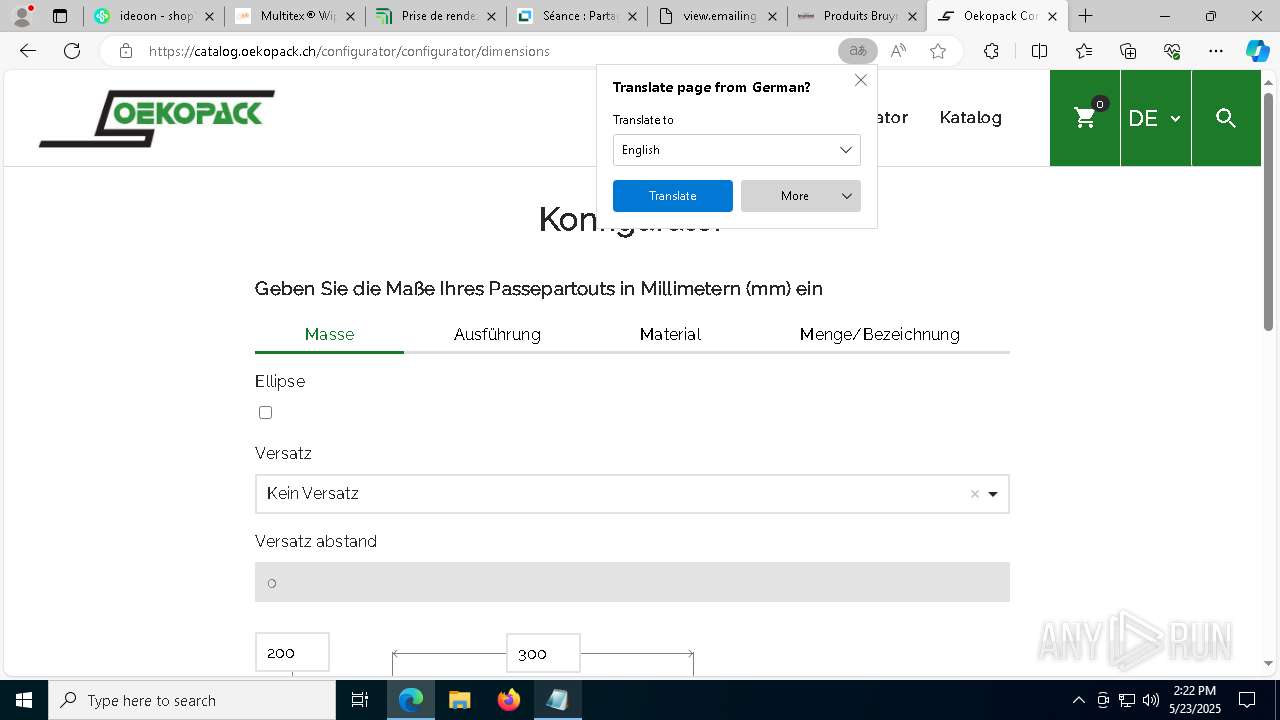
Task: Close the translate popup
Action: tap(861, 80)
